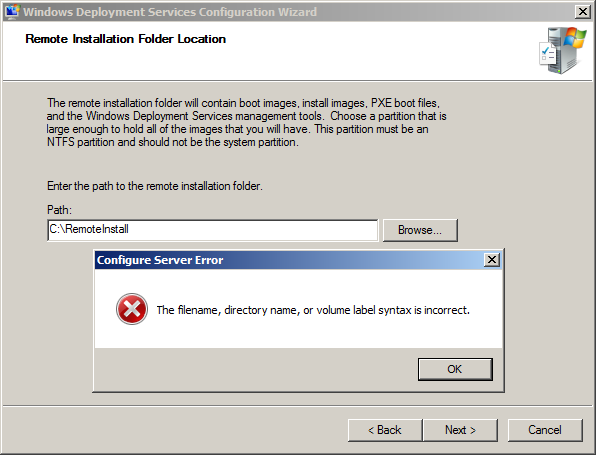Open the Browse... folder picker
This screenshot has width=596, height=455.
pyautogui.click(x=420, y=230)
